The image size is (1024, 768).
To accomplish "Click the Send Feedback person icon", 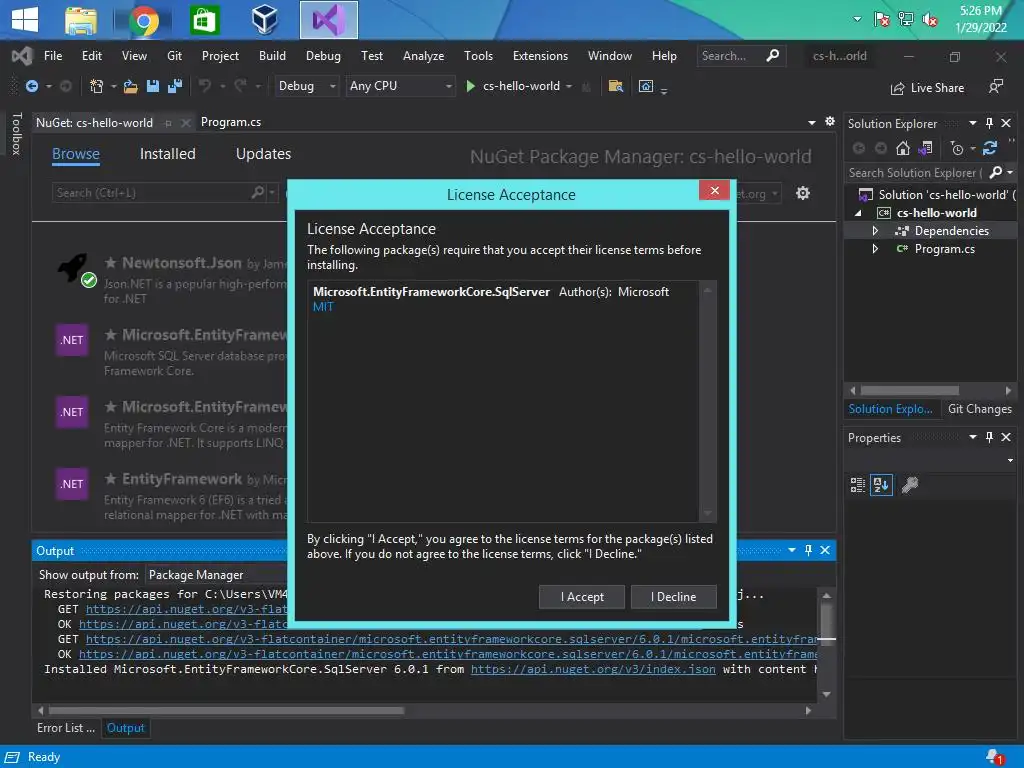I will pyautogui.click(x=995, y=86).
